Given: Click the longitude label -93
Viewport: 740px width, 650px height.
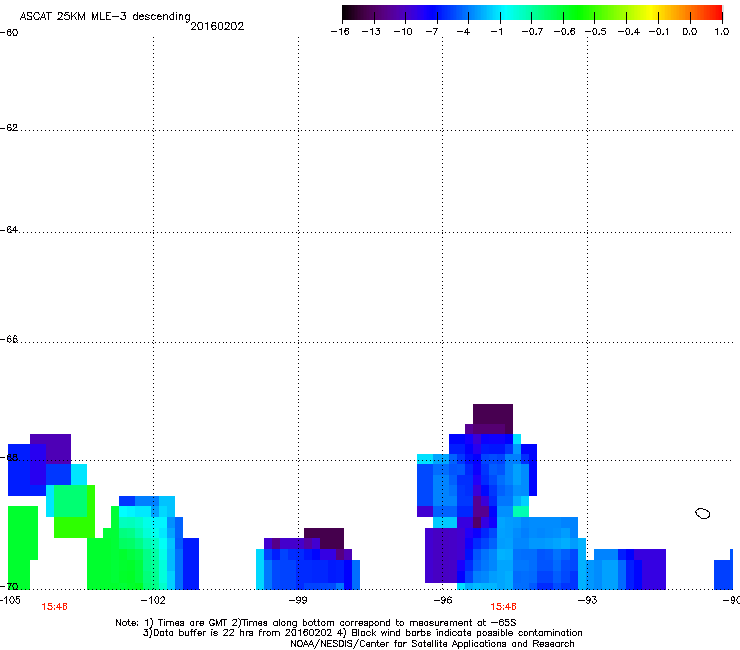Looking at the screenshot, I should (x=588, y=600).
